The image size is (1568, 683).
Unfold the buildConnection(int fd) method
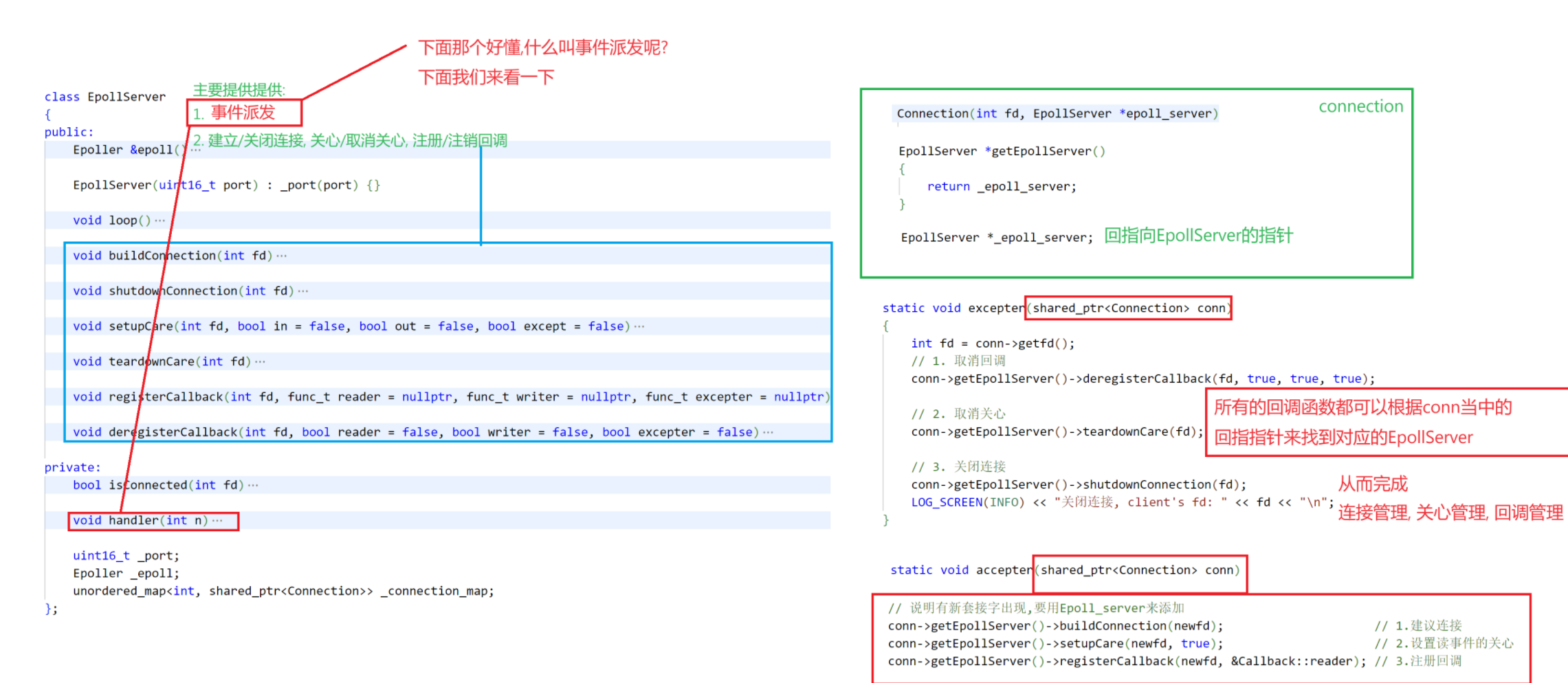(x=282, y=256)
